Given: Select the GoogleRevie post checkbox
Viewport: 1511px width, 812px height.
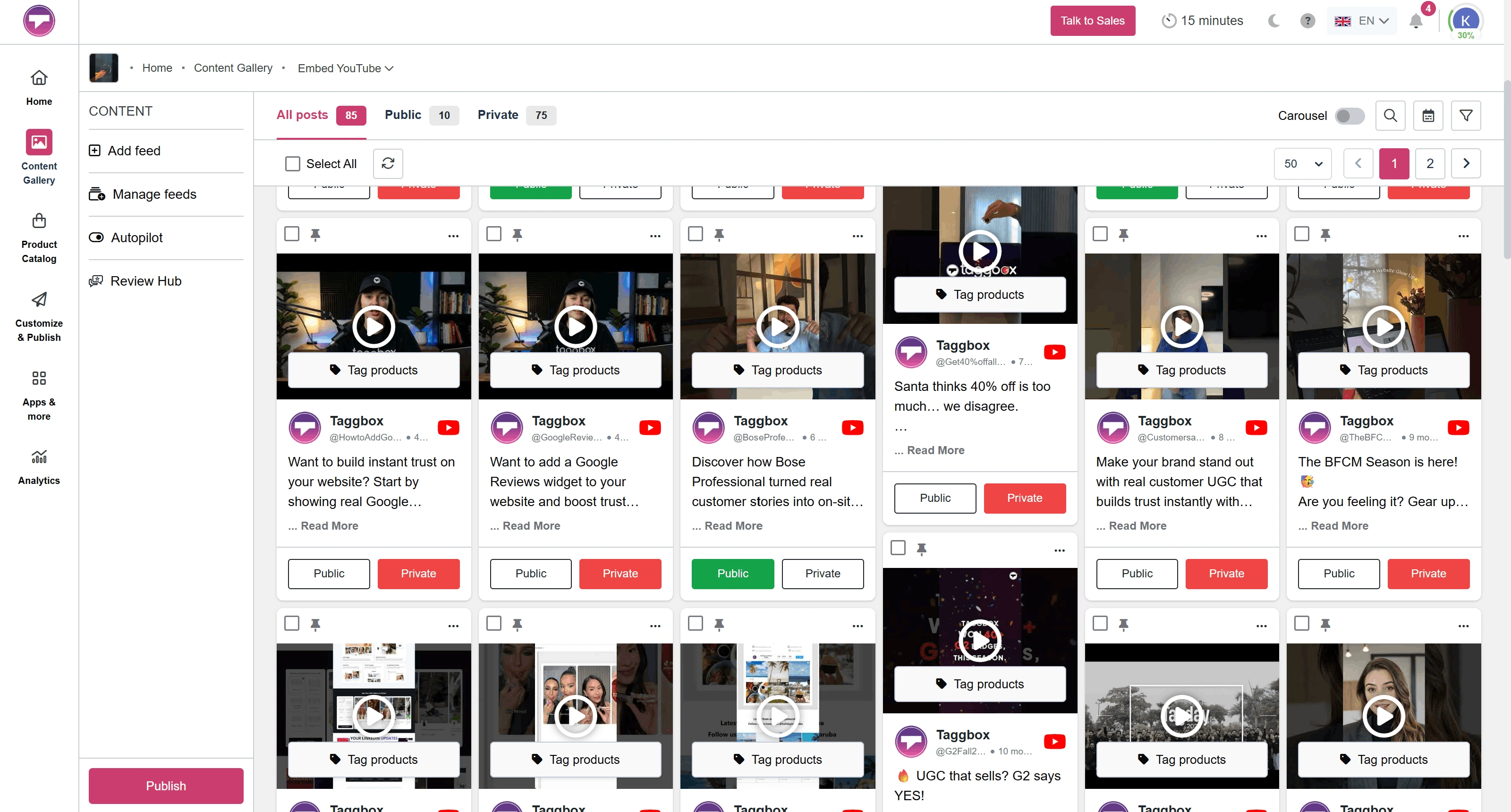Looking at the screenshot, I should point(494,234).
